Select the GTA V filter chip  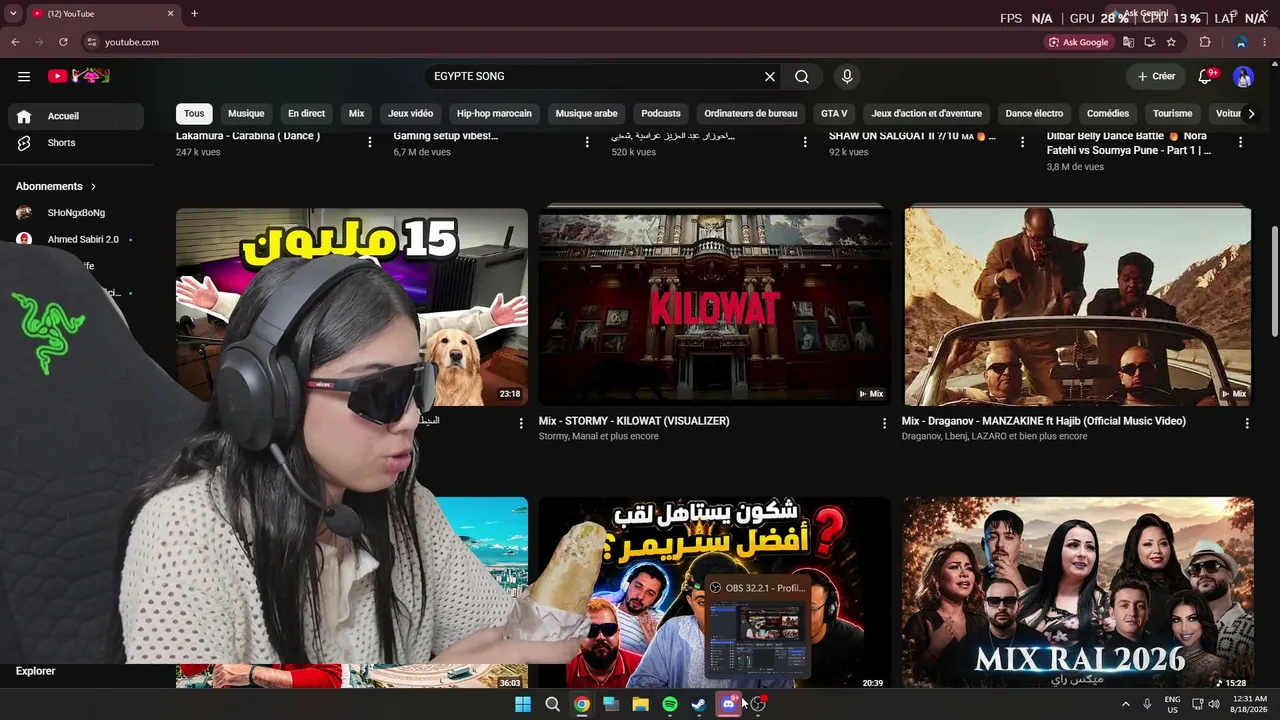pyautogui.click(x=834, y=114)
